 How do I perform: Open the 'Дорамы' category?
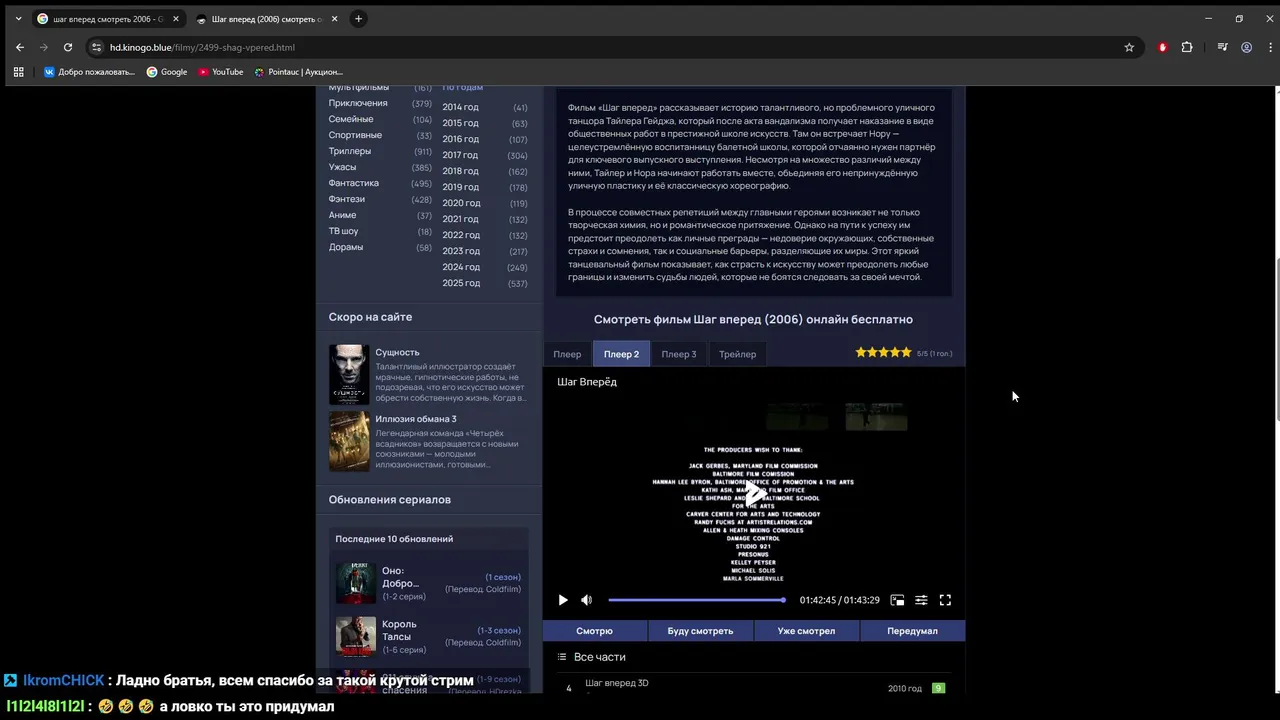click(x=346, y=247)
